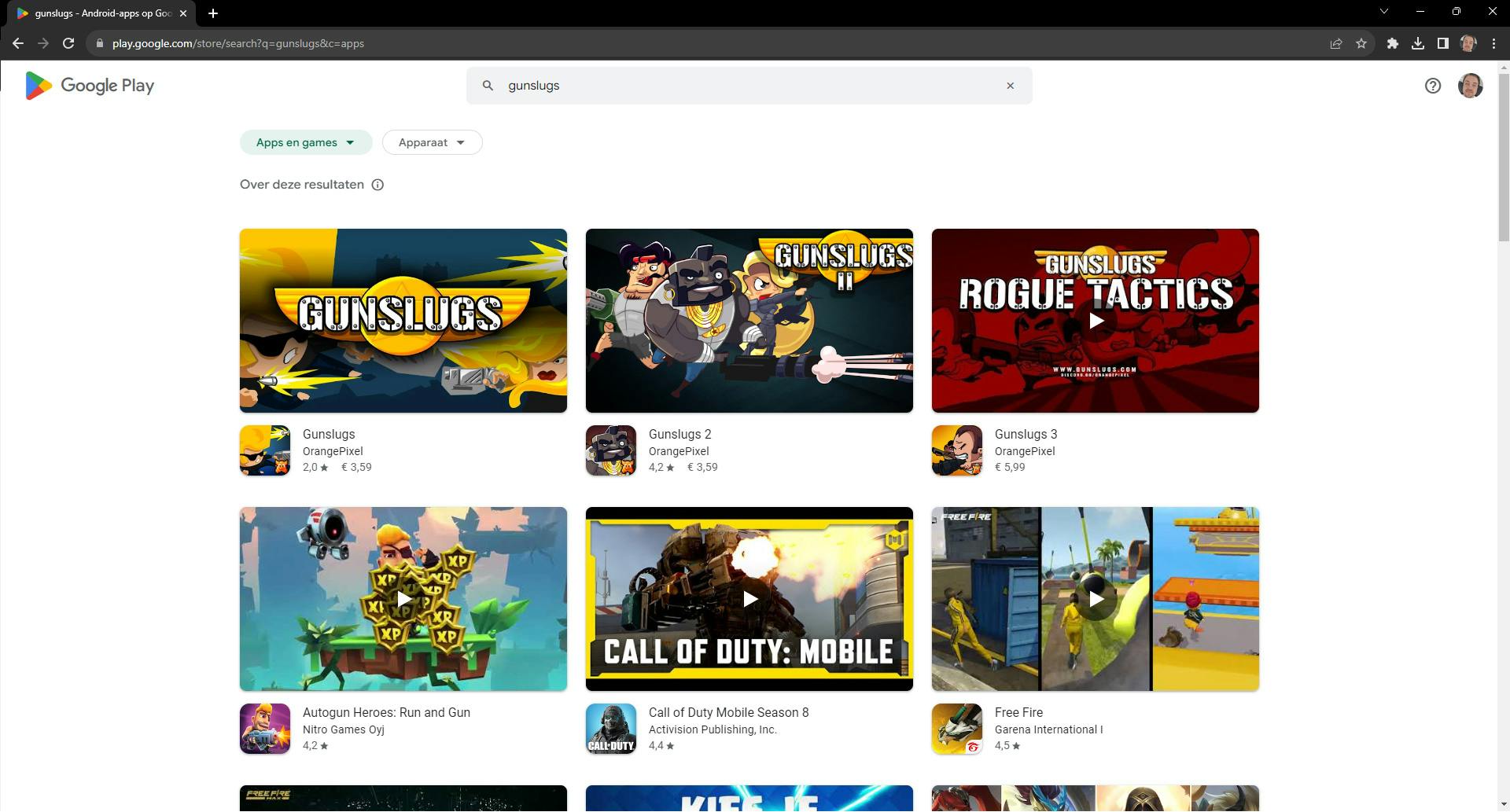Select the gunslugs browser tab
The height and width of the screenshot is (812, 1510).
coord(102,13)
